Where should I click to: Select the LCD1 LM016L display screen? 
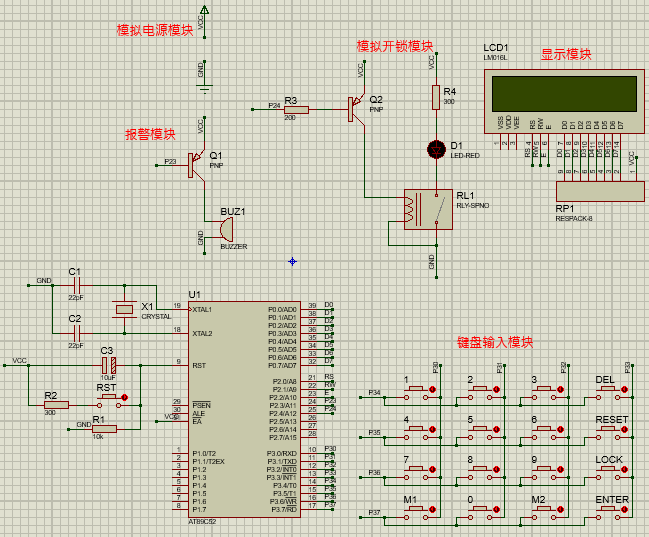(564, 94)
